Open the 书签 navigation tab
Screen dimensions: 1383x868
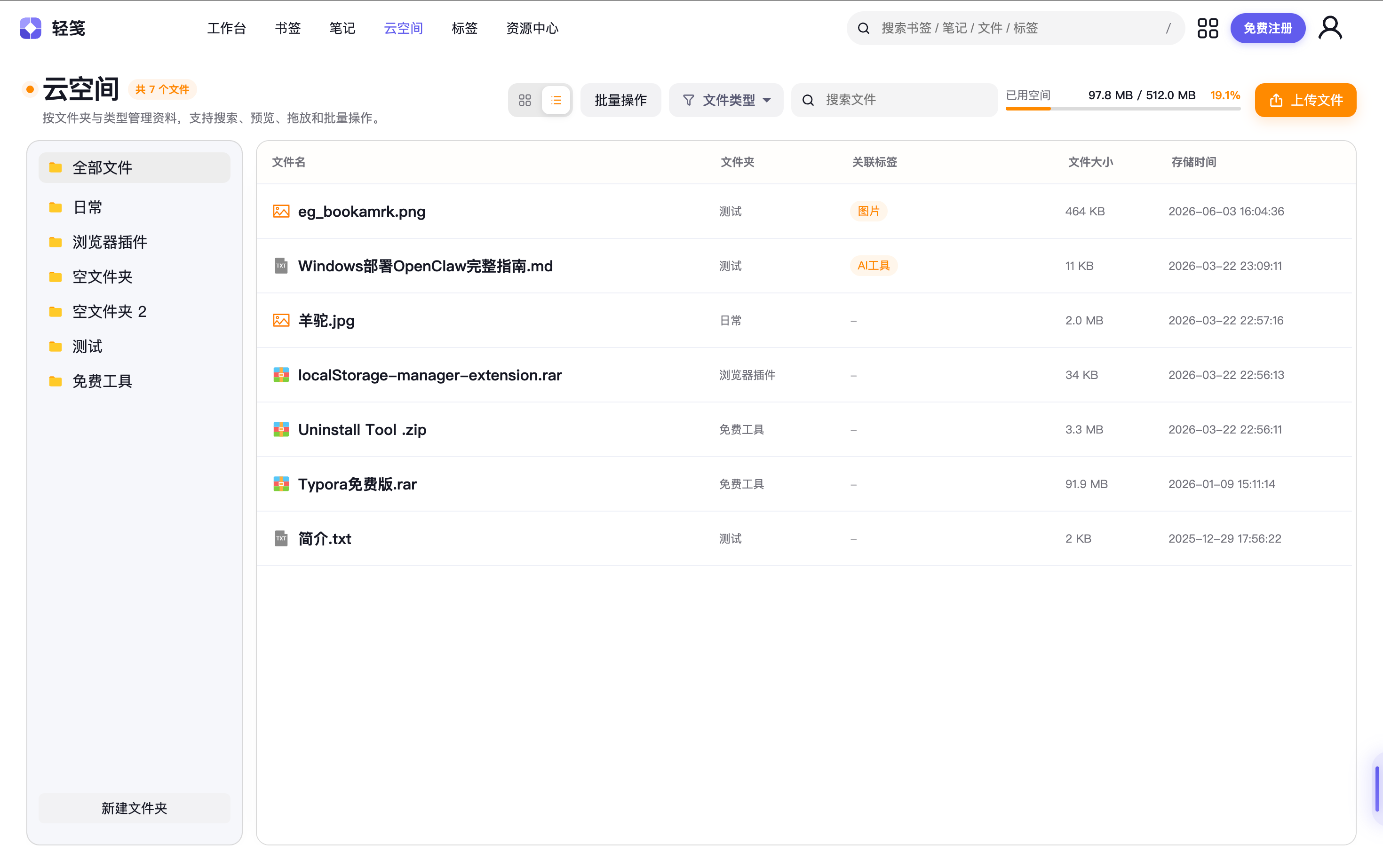pyautogui.click(x=288, y=28)
